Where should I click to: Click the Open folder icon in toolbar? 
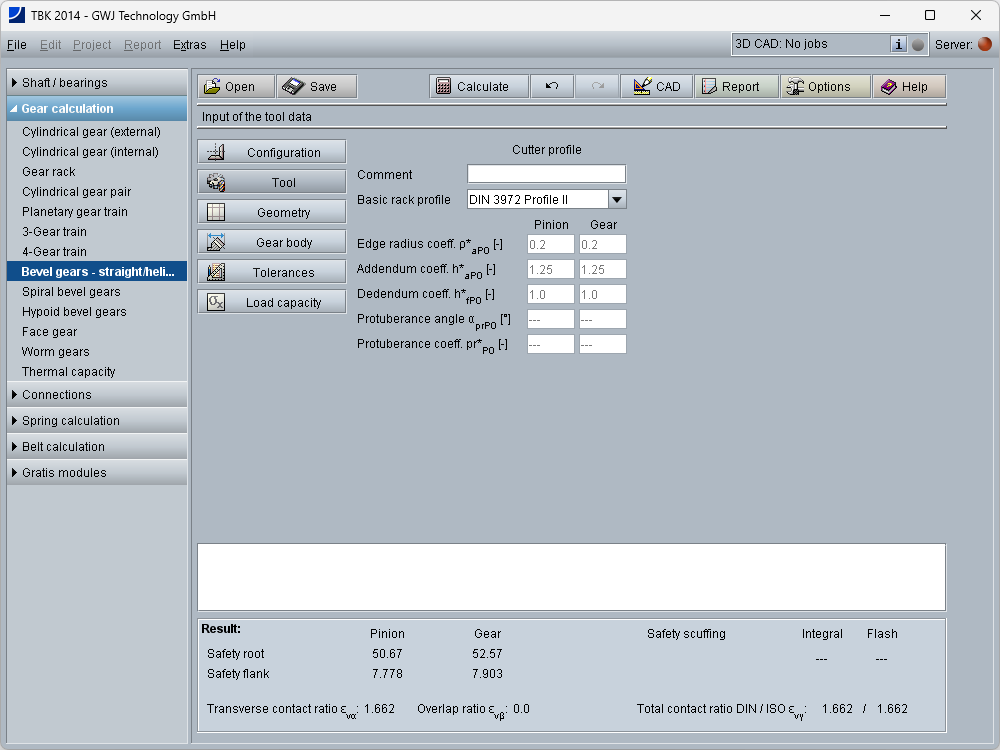click(x=213, y=87)
